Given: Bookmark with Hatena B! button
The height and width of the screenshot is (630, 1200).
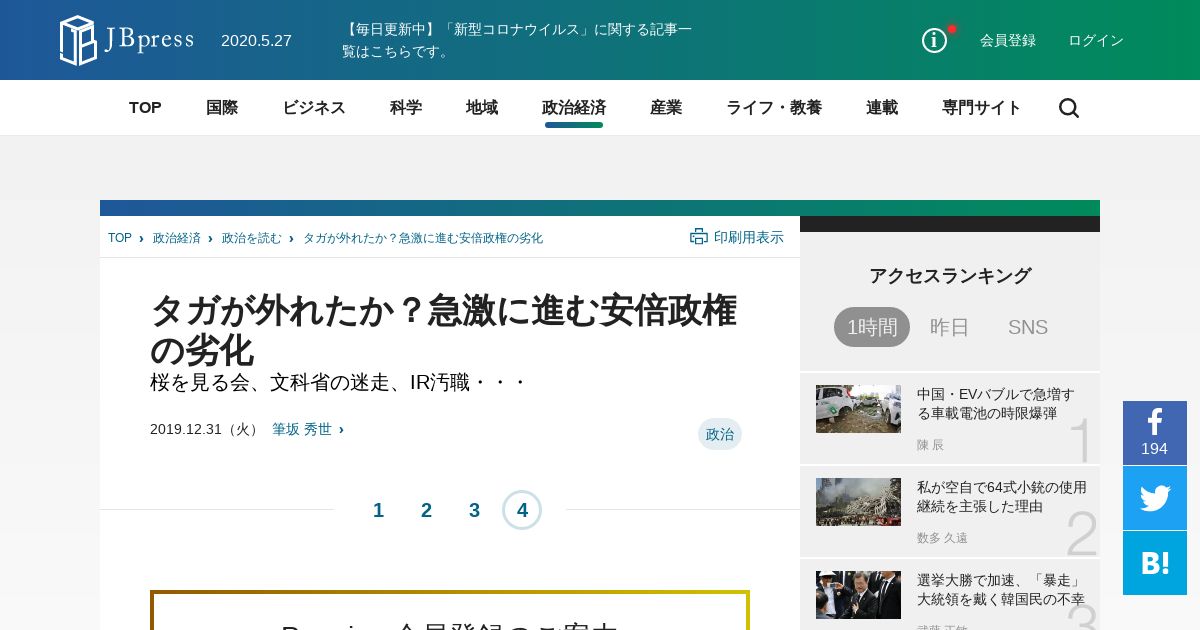Looking at the screenshot, I should point(1155,563).
